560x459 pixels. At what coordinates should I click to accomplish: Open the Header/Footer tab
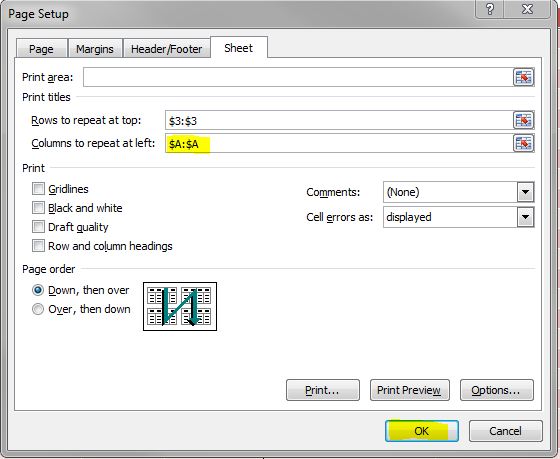[166, 49]
